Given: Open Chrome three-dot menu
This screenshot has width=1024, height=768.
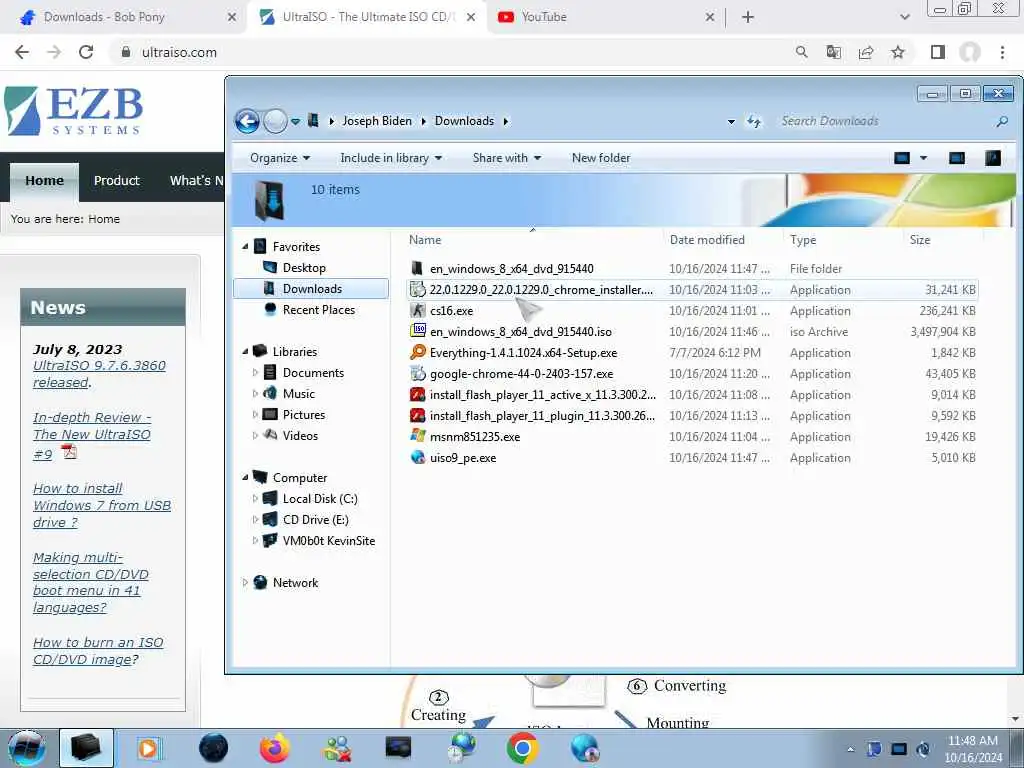Looking at the screenshot, I should pyautogui.click(x=1002, y=52).
